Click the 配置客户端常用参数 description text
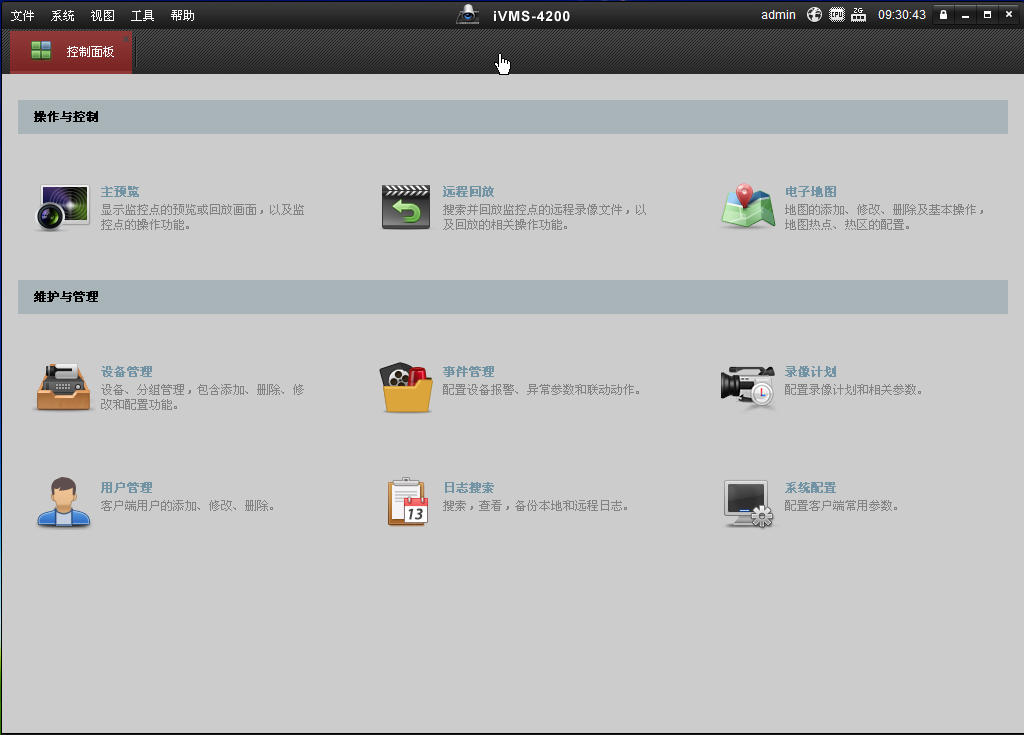Image resolution: width=1024 pixels, height=735 pixels. pyautogui.click(x=842, y=506)
